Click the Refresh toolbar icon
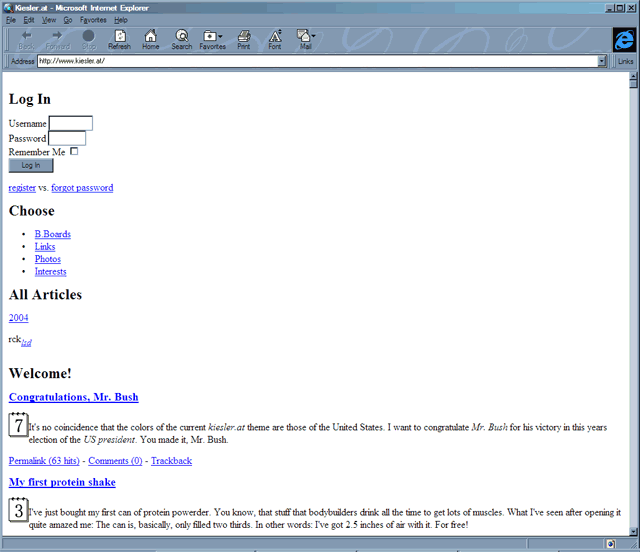Image resolution: width=640 pixels, height=552 pixels. 119,39
